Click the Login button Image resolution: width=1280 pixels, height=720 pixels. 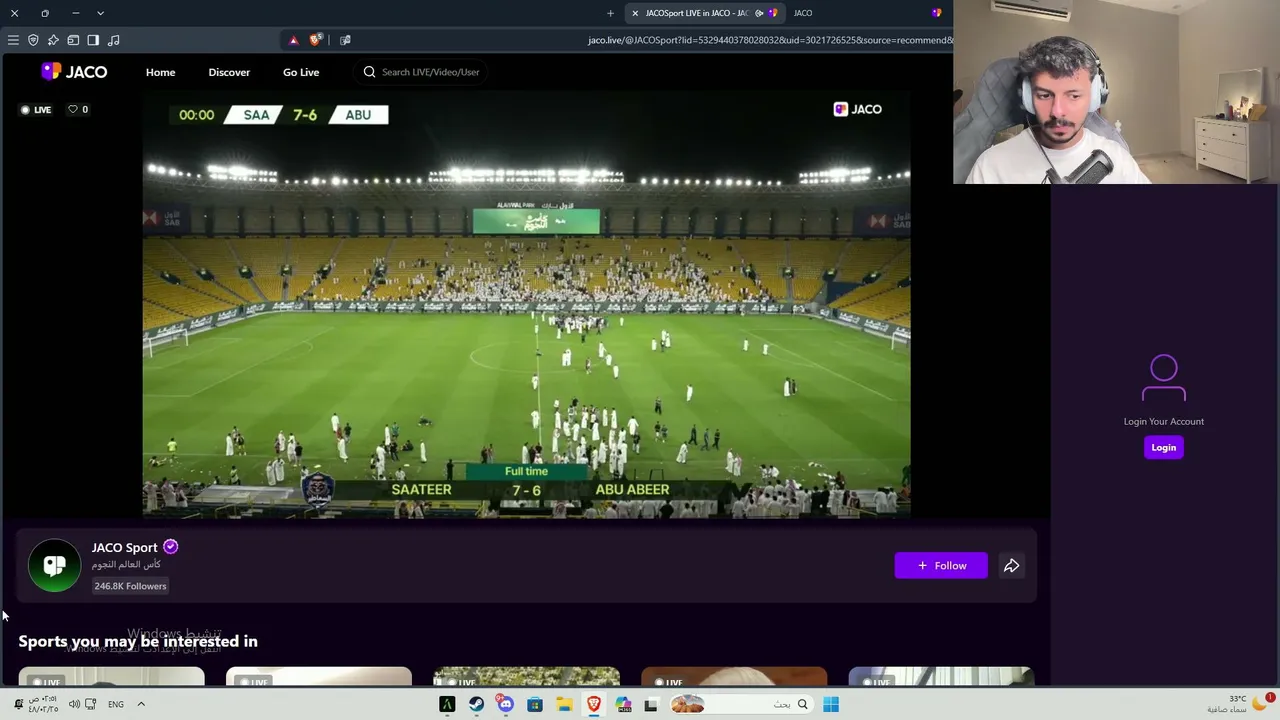1163,448
